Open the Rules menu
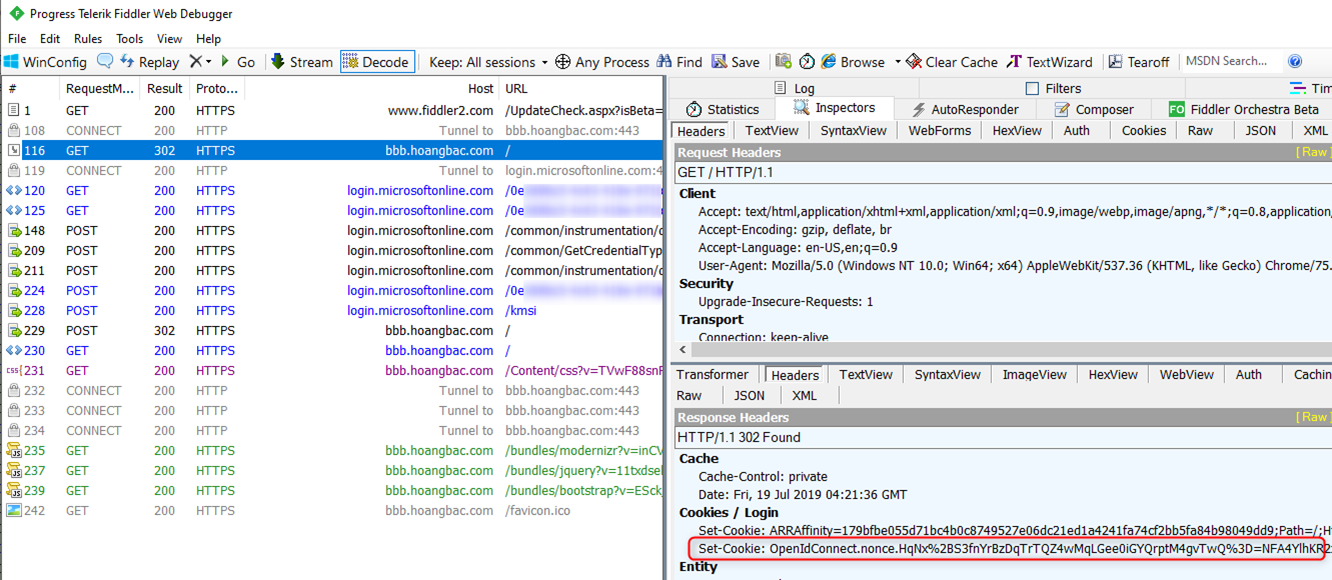Screen dimensions: 1332x580 coord(88,39)
